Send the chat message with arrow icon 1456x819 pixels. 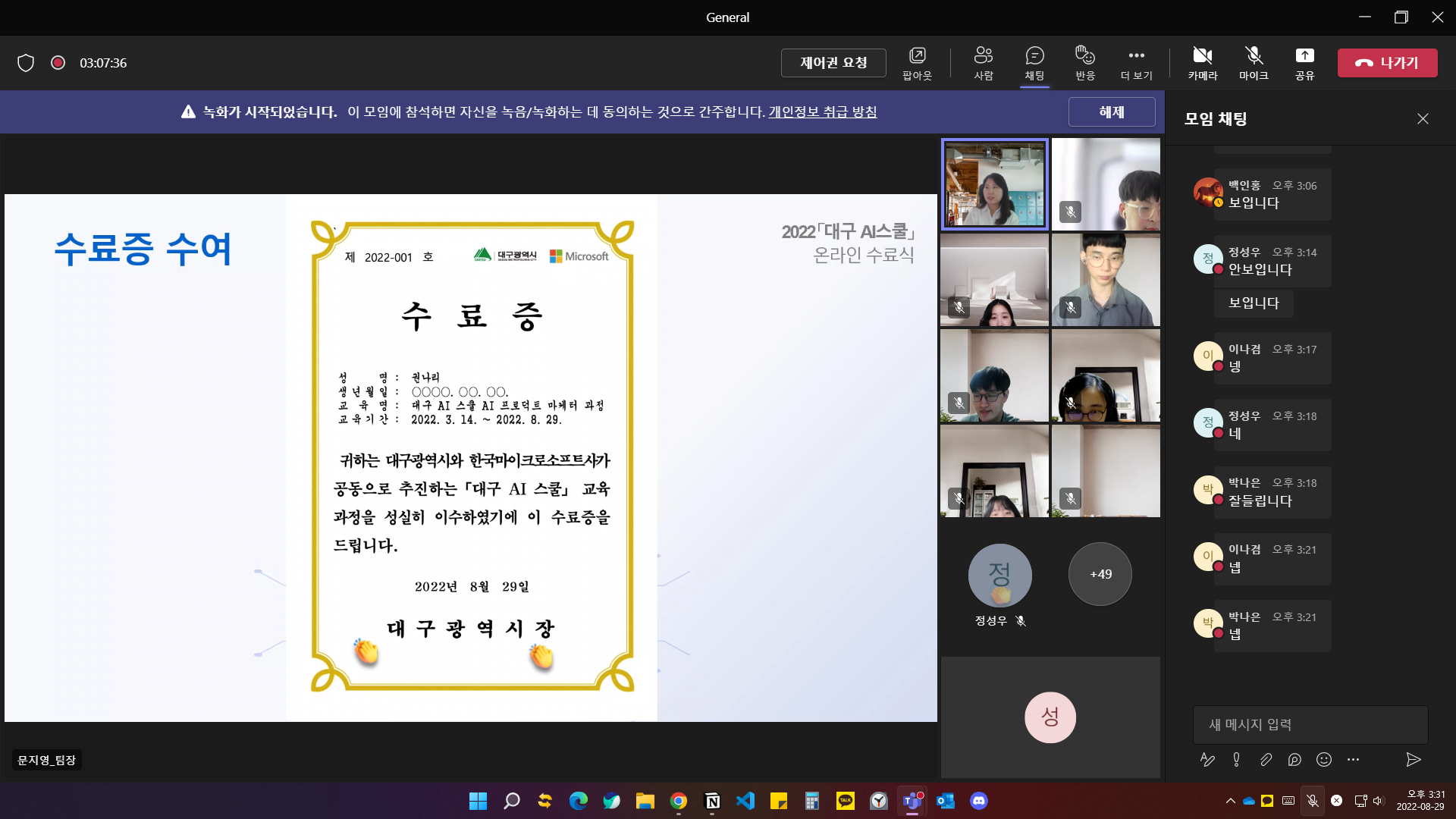point(1413,759)
